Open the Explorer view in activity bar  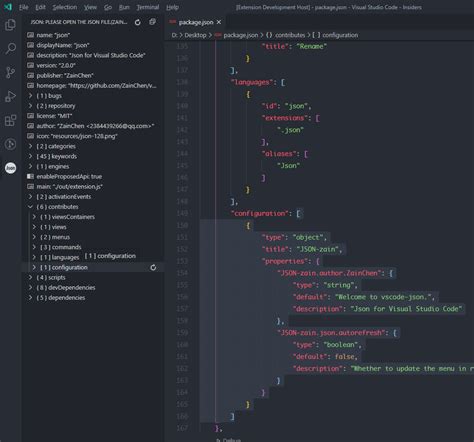click(x=10, y=25)
